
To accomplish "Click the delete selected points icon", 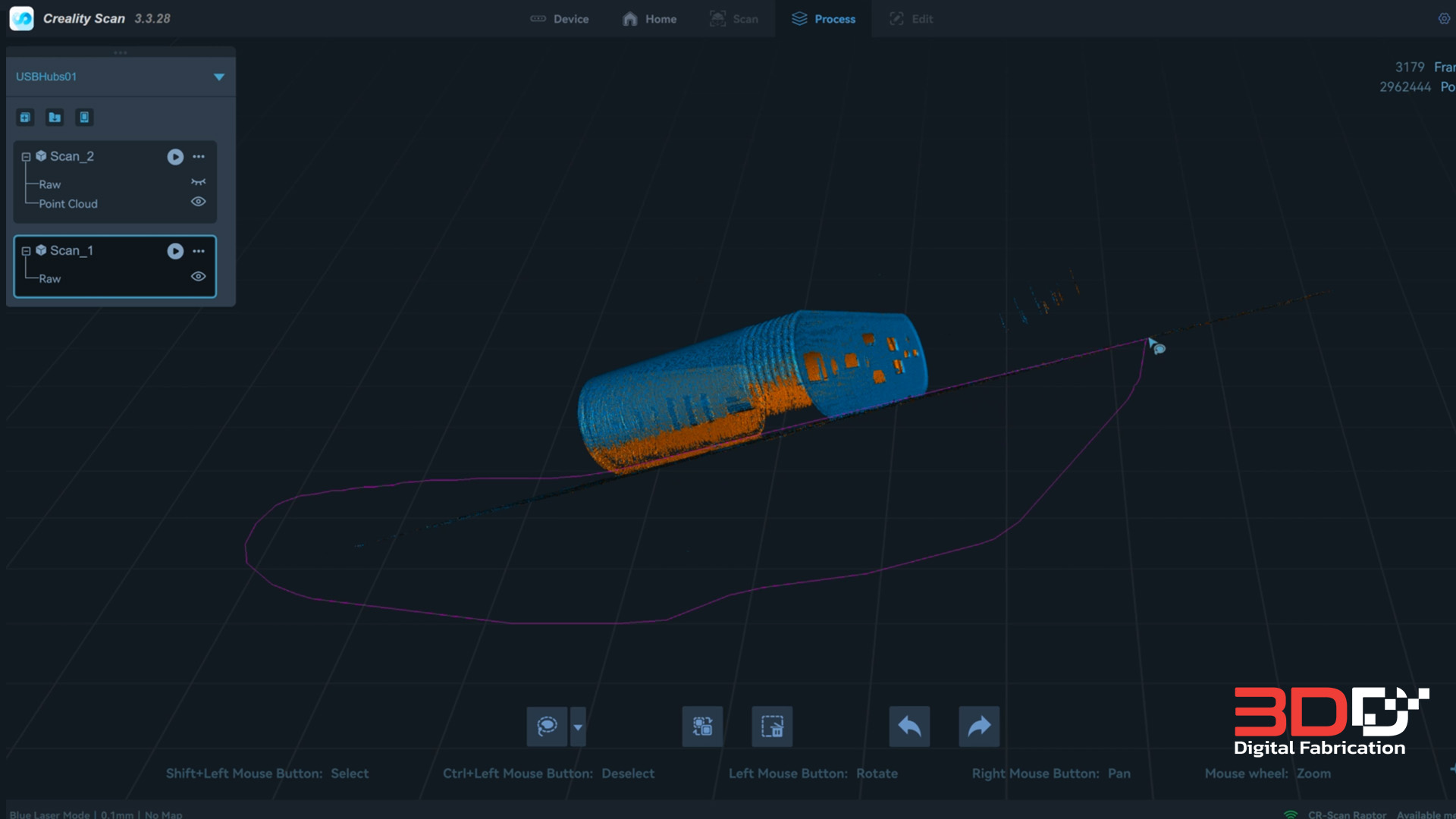I will (773, 726).
